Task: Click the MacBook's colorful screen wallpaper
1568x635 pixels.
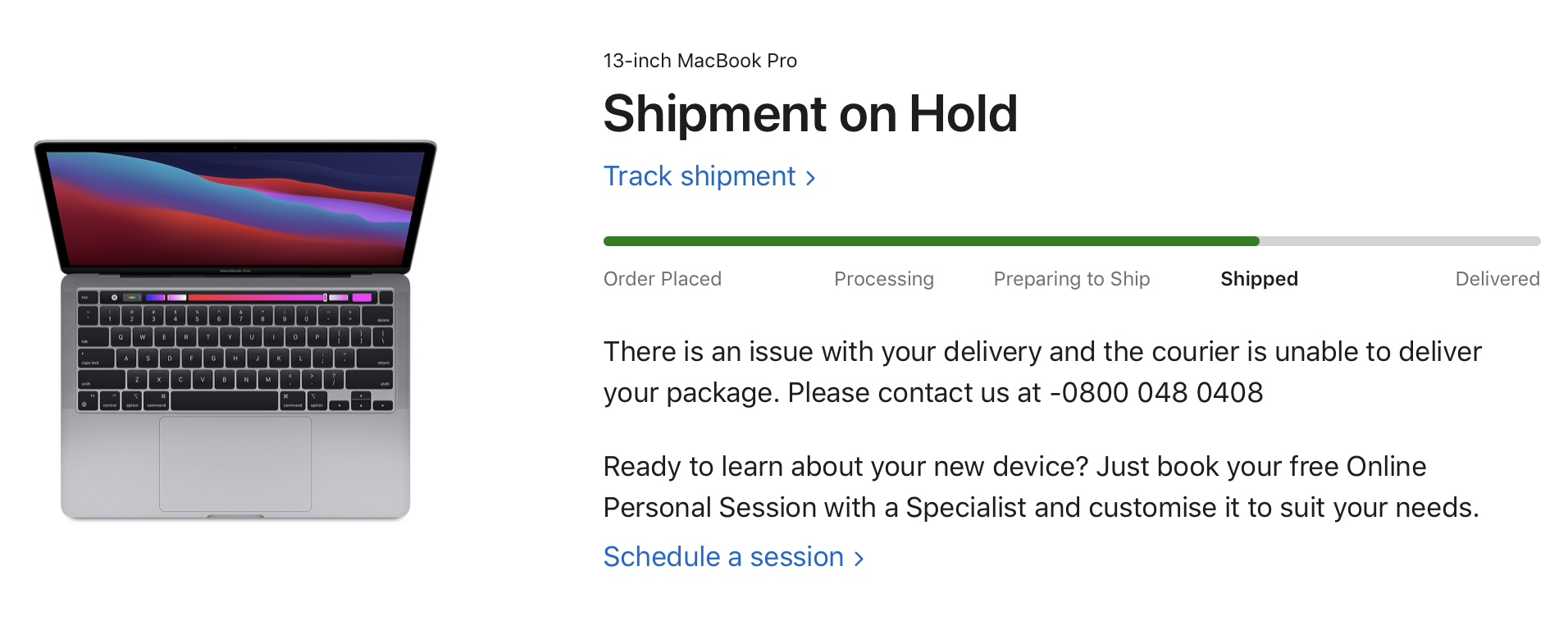Action: [x=235, y=208]
